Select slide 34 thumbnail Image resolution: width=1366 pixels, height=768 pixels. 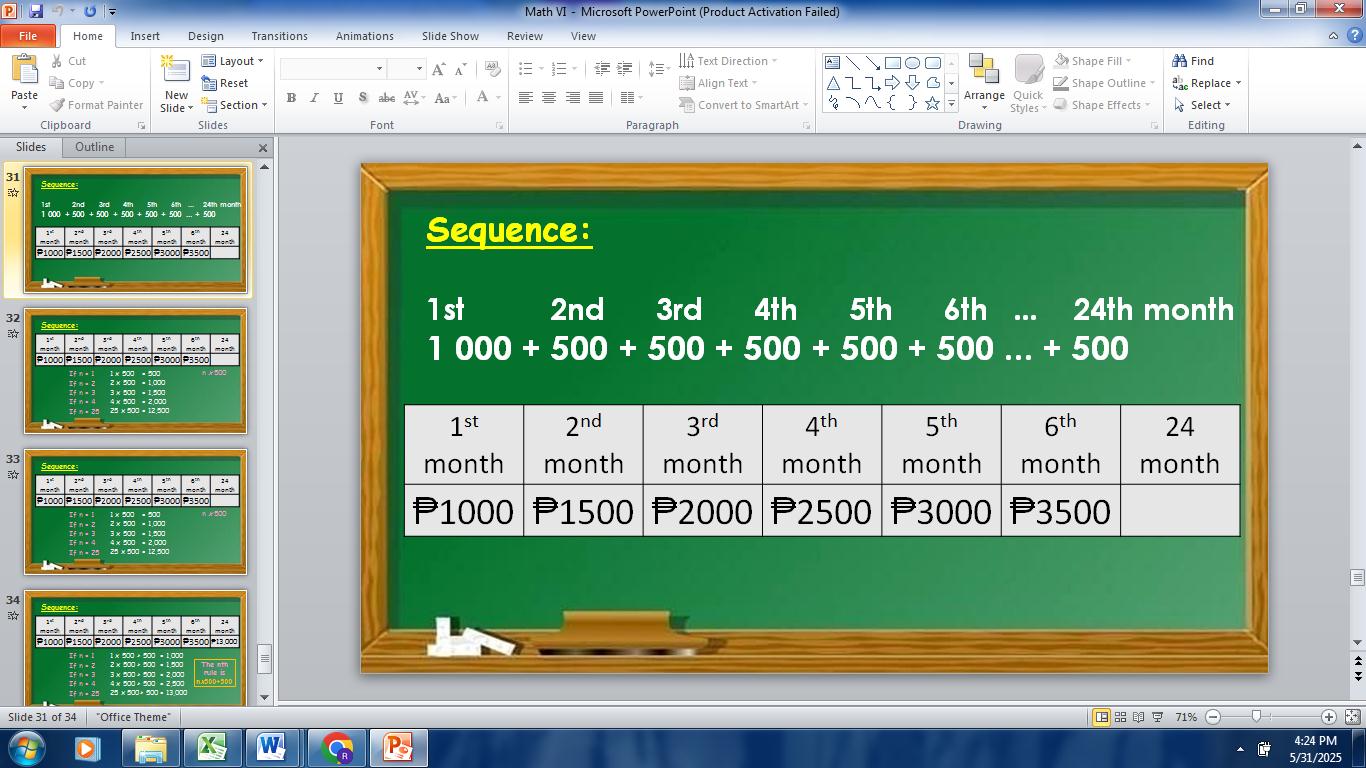[135, 648]
